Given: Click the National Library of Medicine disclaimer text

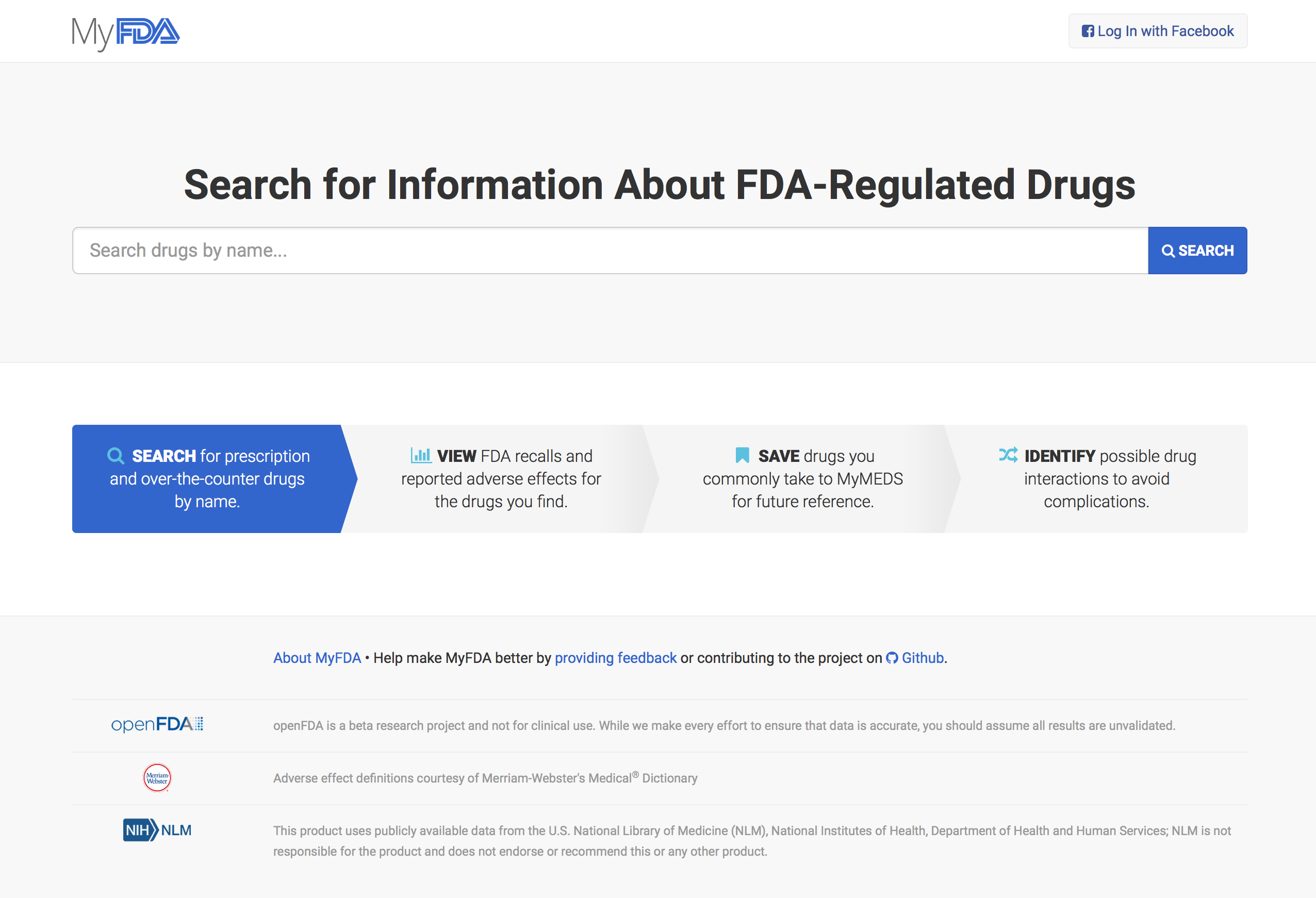Looking at the screenshot, I should [752, 841].
